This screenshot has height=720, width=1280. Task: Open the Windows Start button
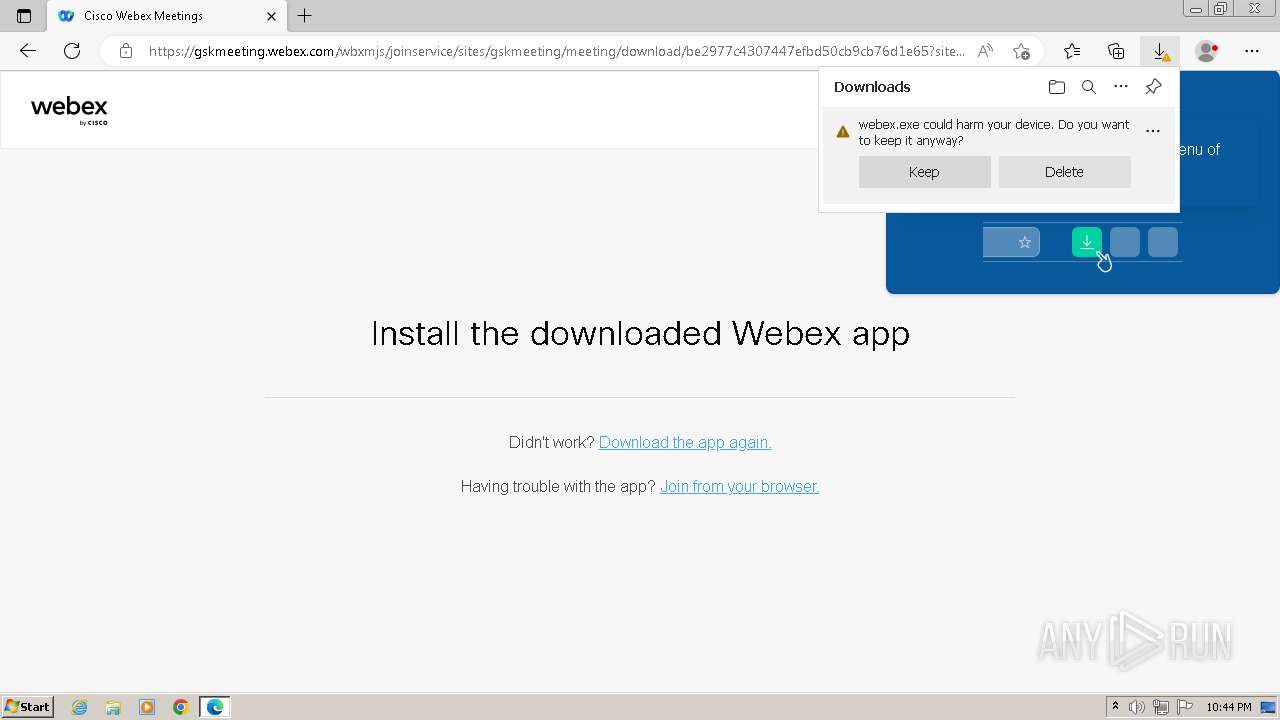[x=28, y=707]
